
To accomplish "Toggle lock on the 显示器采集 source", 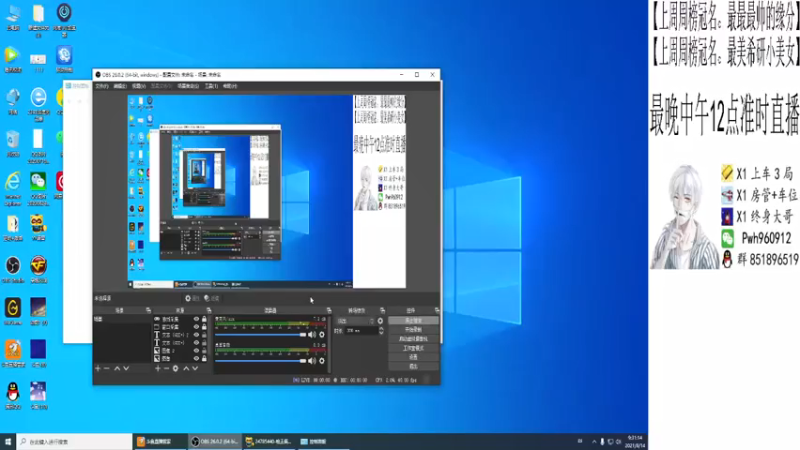I will pyautogui.click(x=204, y=319).
